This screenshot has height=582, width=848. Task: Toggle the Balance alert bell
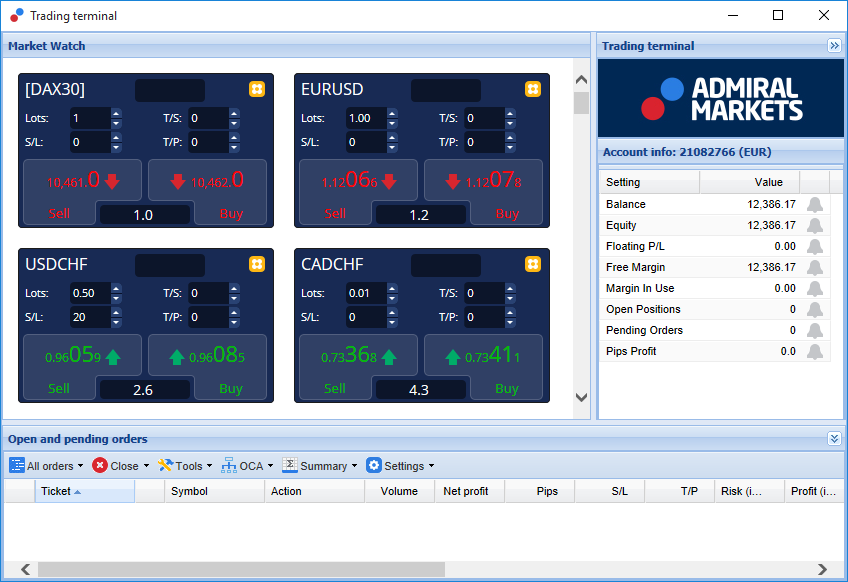click(x=814, y=204)
